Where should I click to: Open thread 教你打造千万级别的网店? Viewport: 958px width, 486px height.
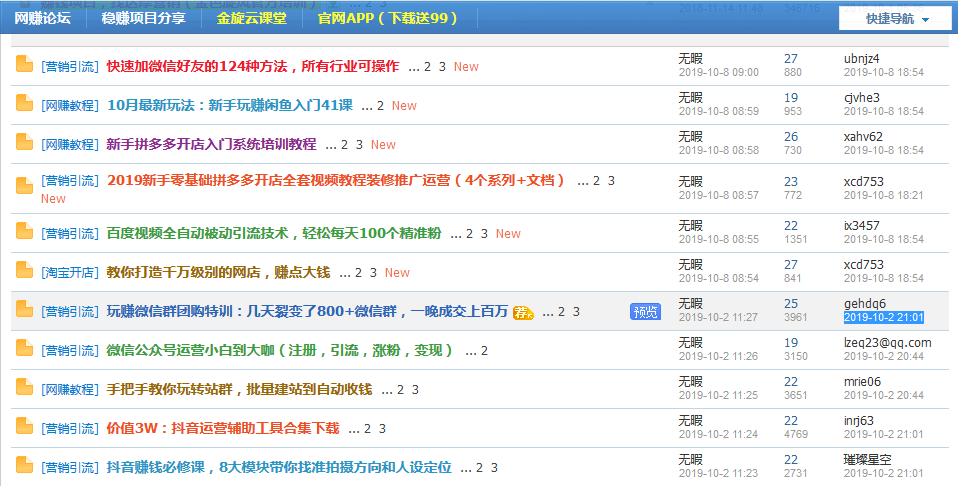tap(218, 272)
